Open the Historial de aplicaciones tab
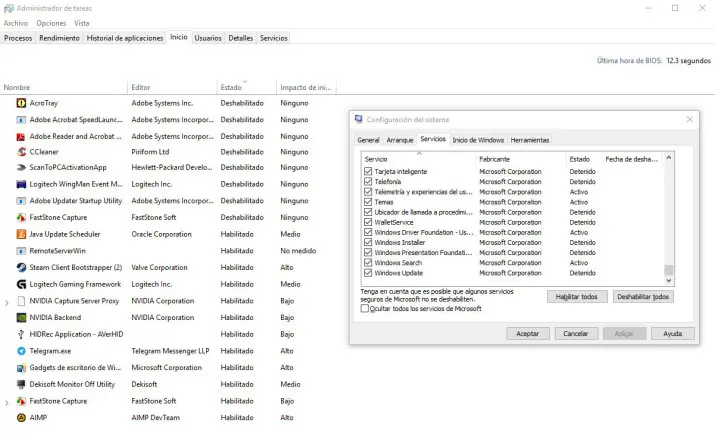 pos(124,38)
